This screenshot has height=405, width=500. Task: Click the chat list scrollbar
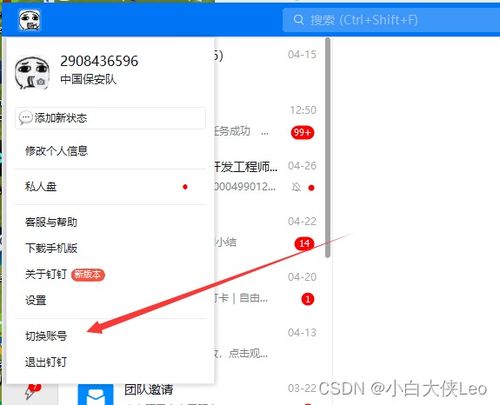(328, 147)
